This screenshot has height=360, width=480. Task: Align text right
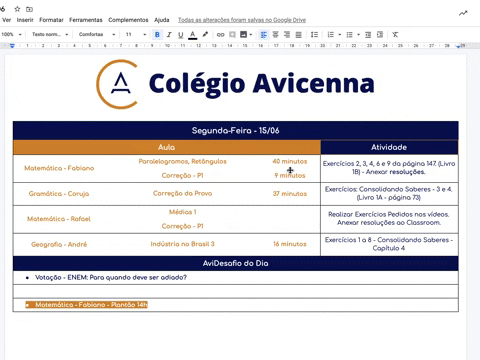coord(287,35)
